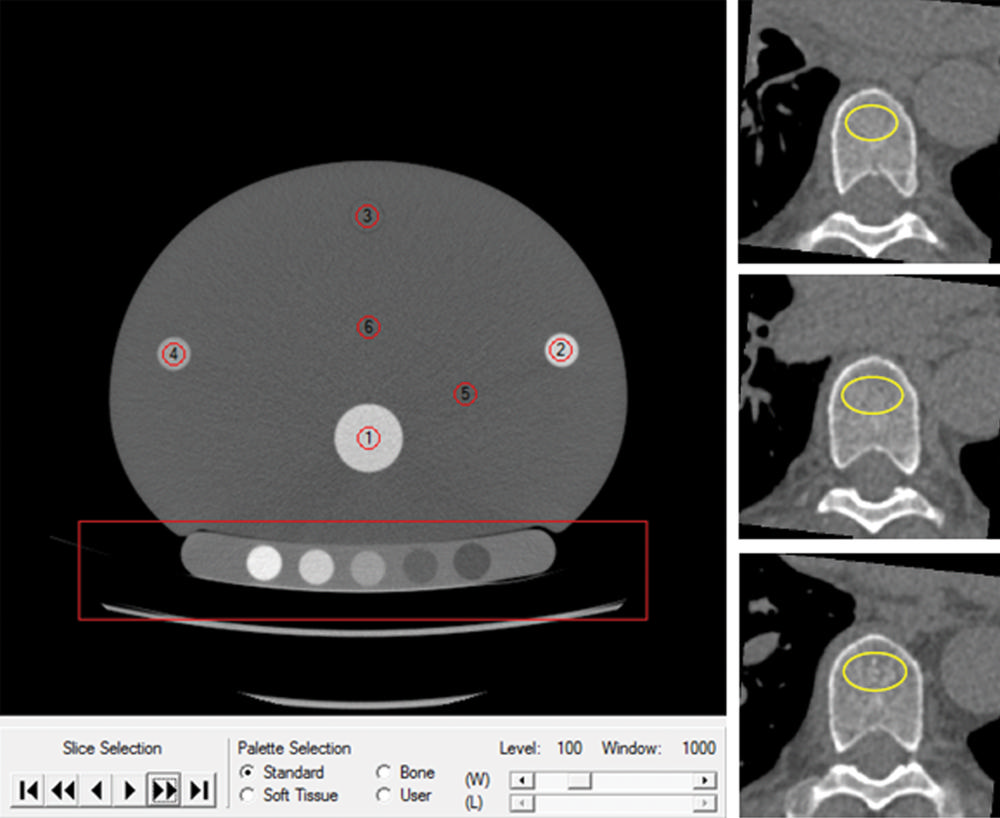Click the fast rewind slices button
Screen dimensions: 1000x818
[63, 790]
